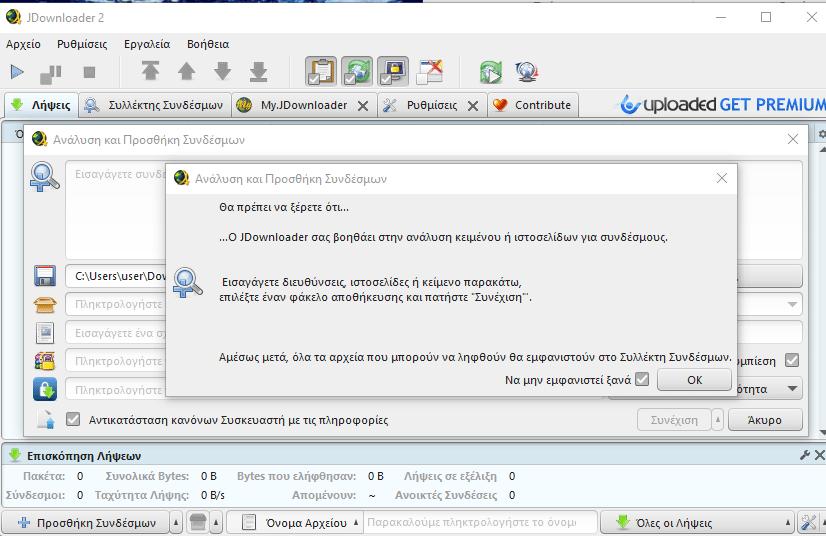Close the Ρυθμίσεις tab

click(473, 106)
